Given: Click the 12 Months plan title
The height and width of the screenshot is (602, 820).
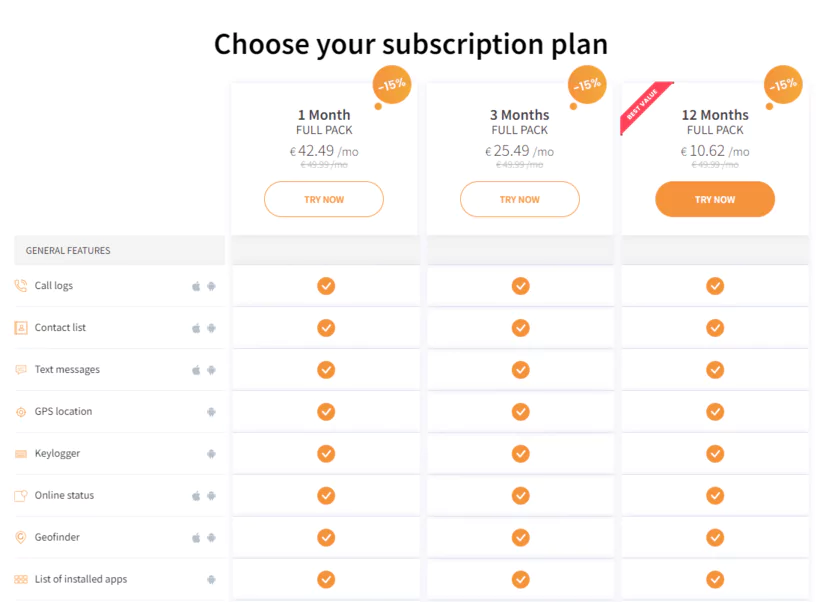Looking at the screenshot, I should click(x=715, y=115).
